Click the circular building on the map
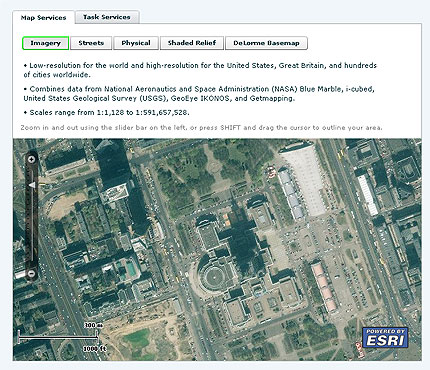This screenshot has height=370, width=430. pyautogui.click(x=213, y=277)
